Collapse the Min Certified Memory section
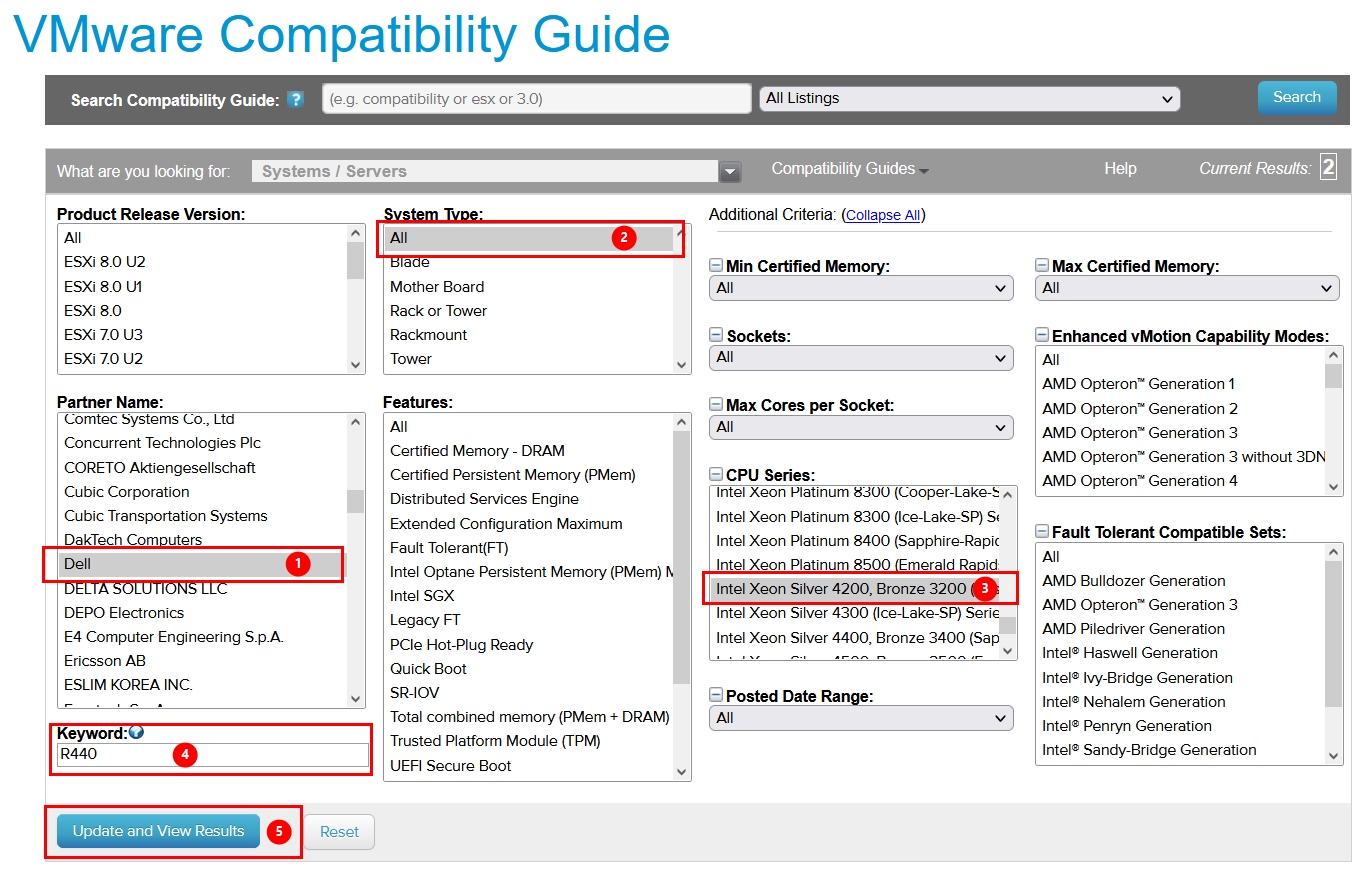The width and height of the screenshot is (1364, 873). point(716,266)
